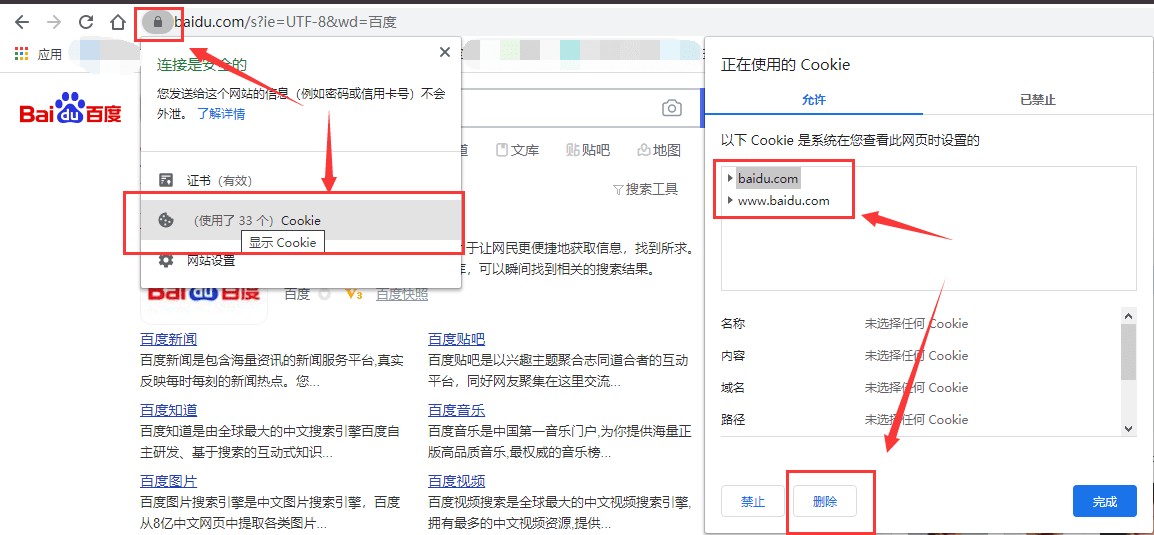The width and height of the screenshot is (1154, 535).
Task: Open the 百度图片 link
Action: [x=169, y=481]
